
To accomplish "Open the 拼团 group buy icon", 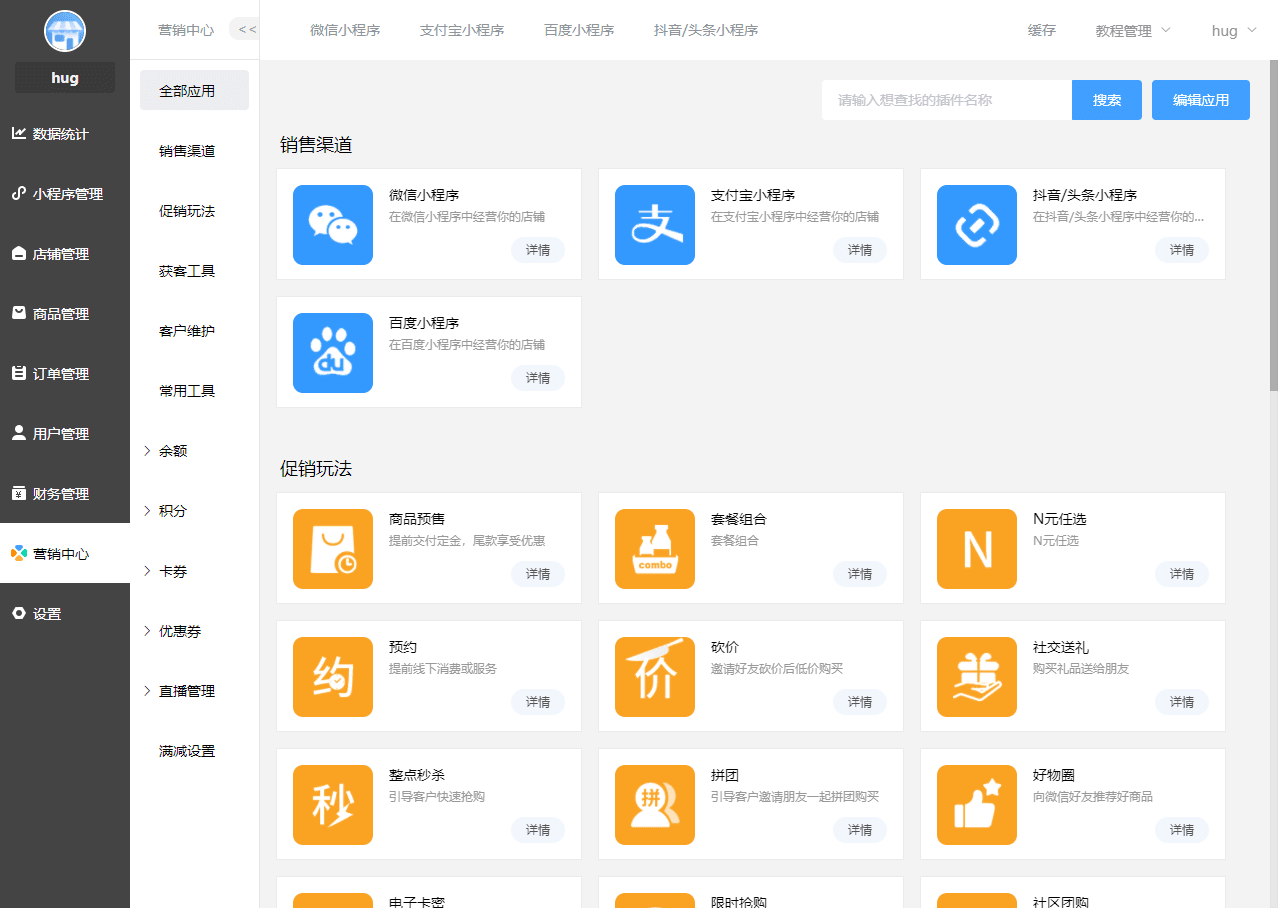I will click(x=655, y=805).
